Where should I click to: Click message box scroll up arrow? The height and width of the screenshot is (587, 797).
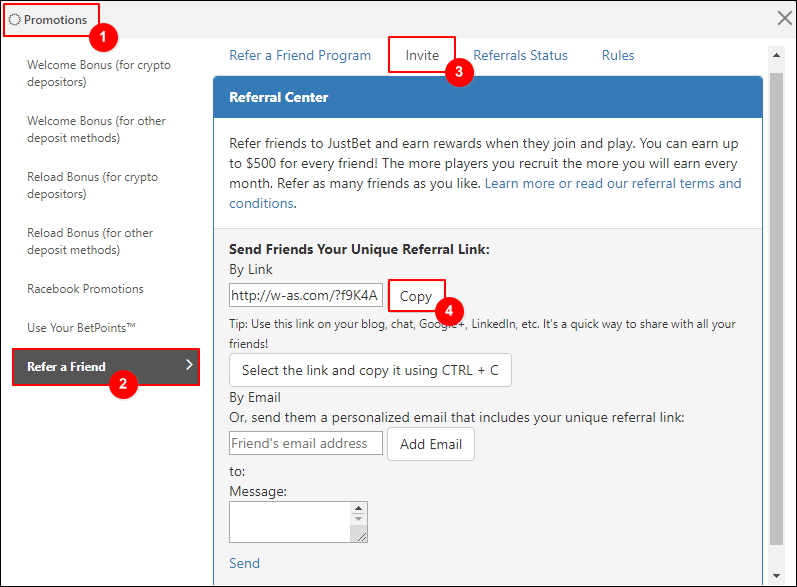tap(358, 508)
